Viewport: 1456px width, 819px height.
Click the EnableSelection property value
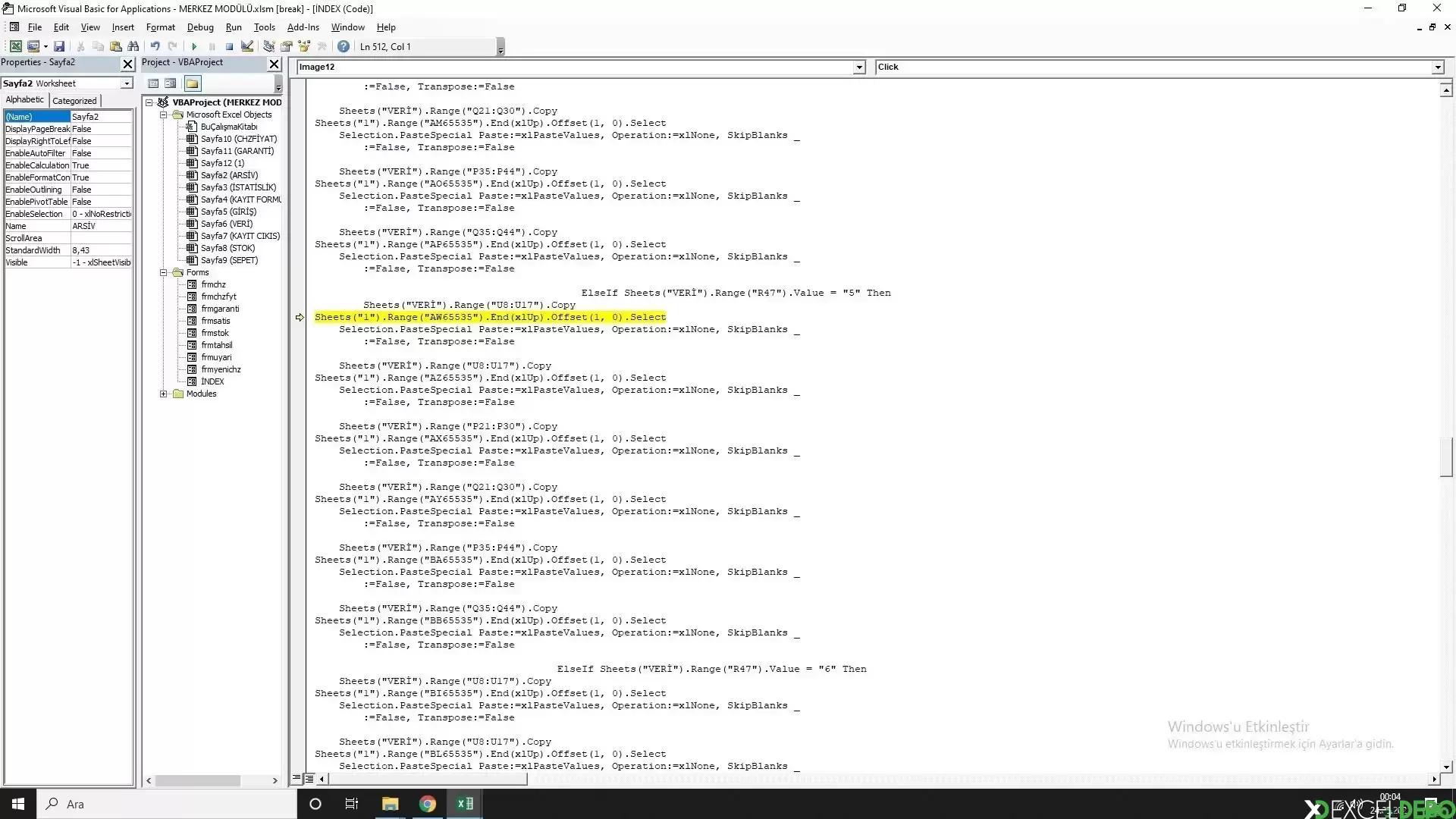[x=102, y=214]
